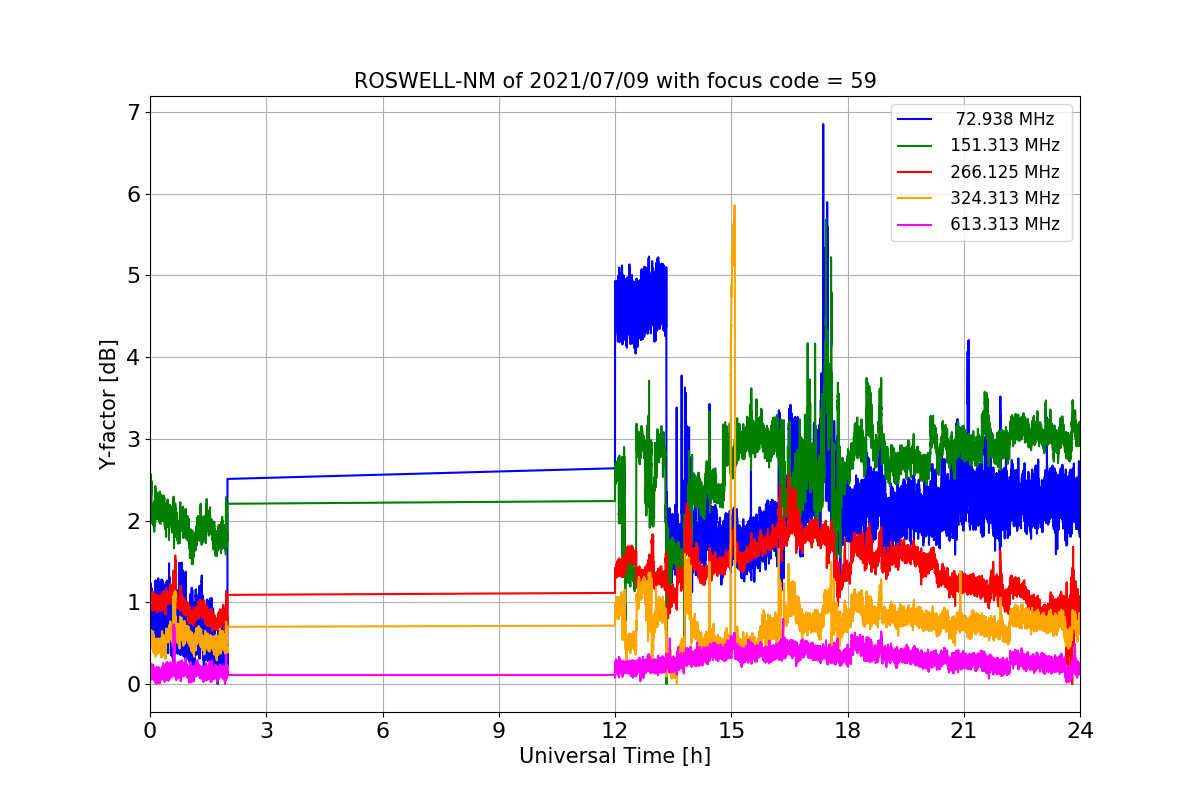Click the x-axis tick label 6
The image size is (1200, 800).
point(382,731)
